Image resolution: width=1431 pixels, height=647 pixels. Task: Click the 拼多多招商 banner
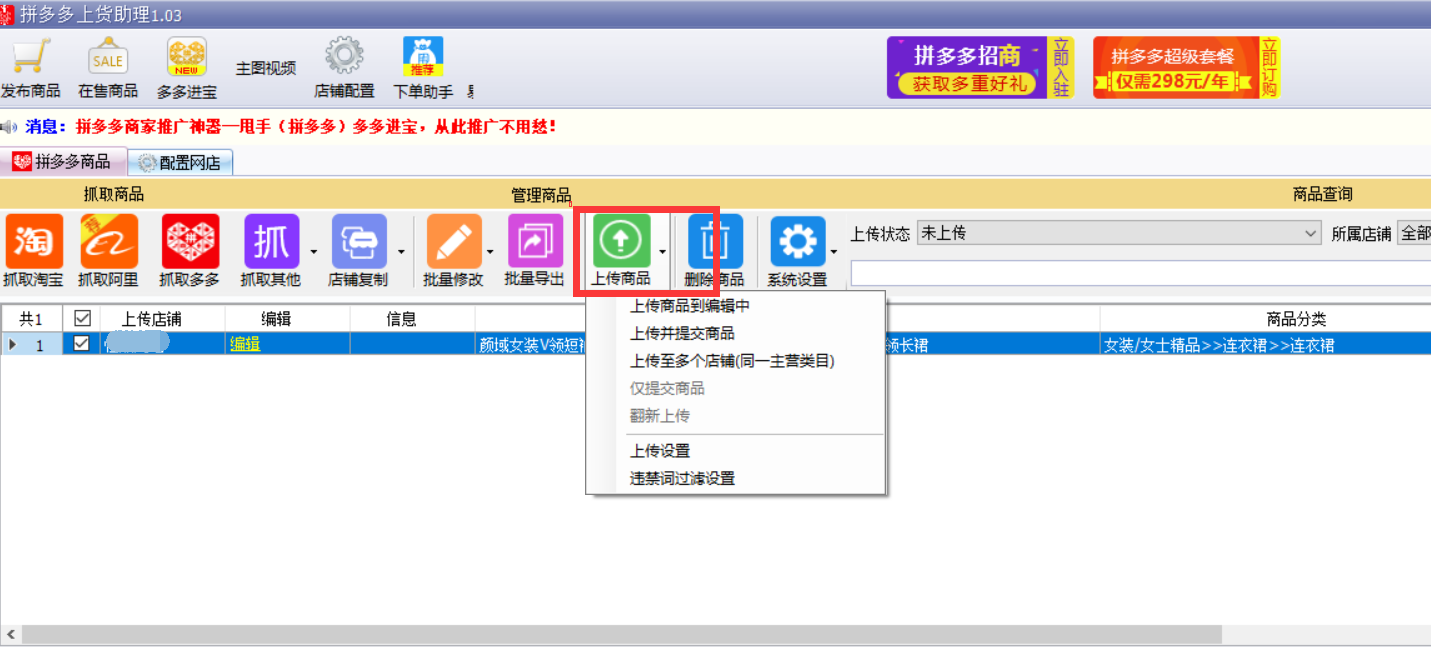coord(980,68)
